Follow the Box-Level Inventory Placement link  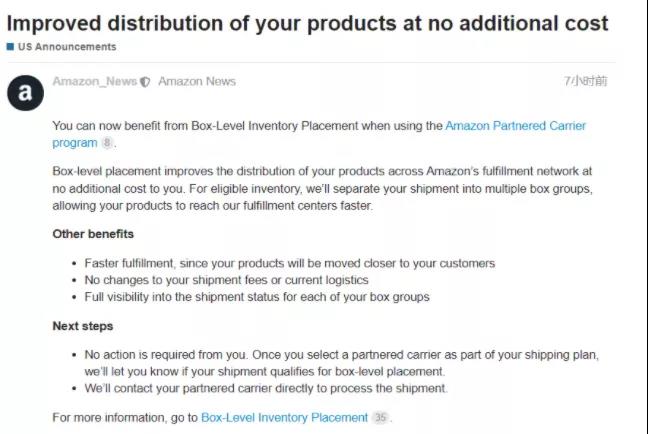[284, 417]
